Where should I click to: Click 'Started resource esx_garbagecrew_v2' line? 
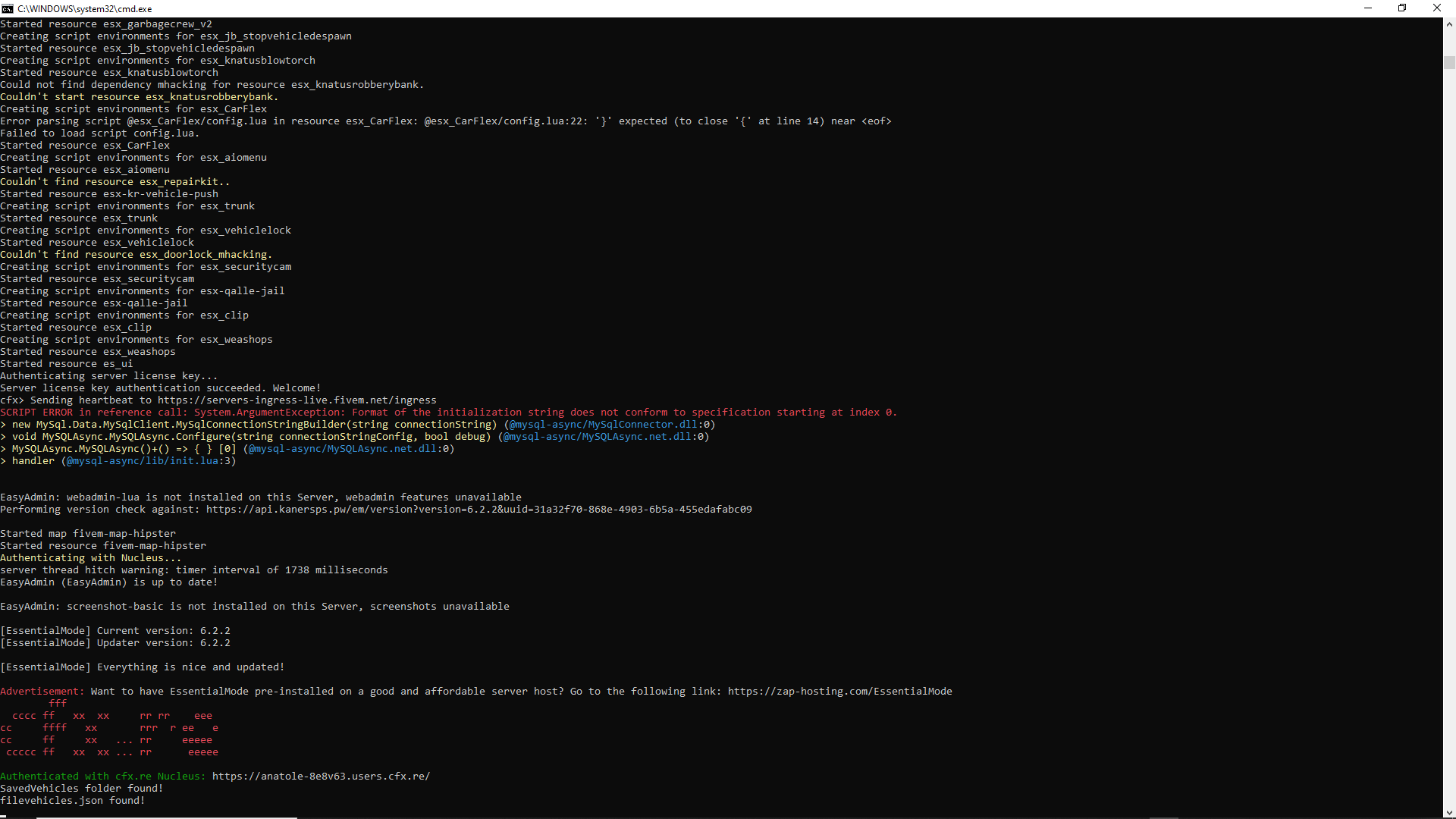click(106, 24)
